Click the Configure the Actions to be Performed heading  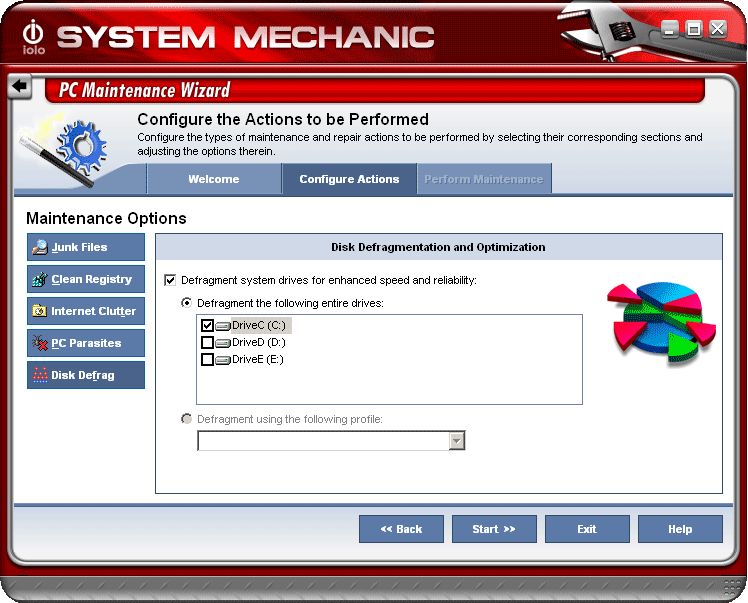click(x=283, y=119)
